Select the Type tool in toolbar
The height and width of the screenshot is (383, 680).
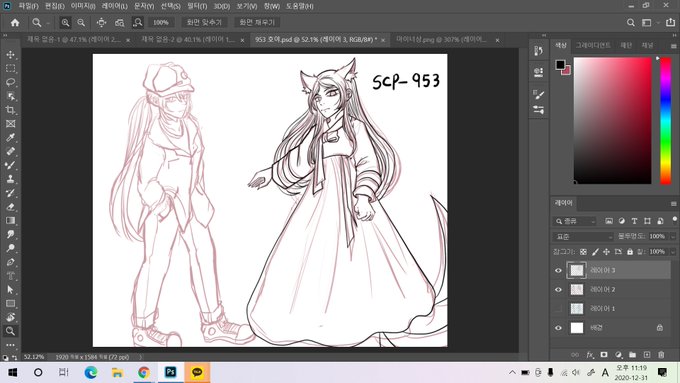10,276
